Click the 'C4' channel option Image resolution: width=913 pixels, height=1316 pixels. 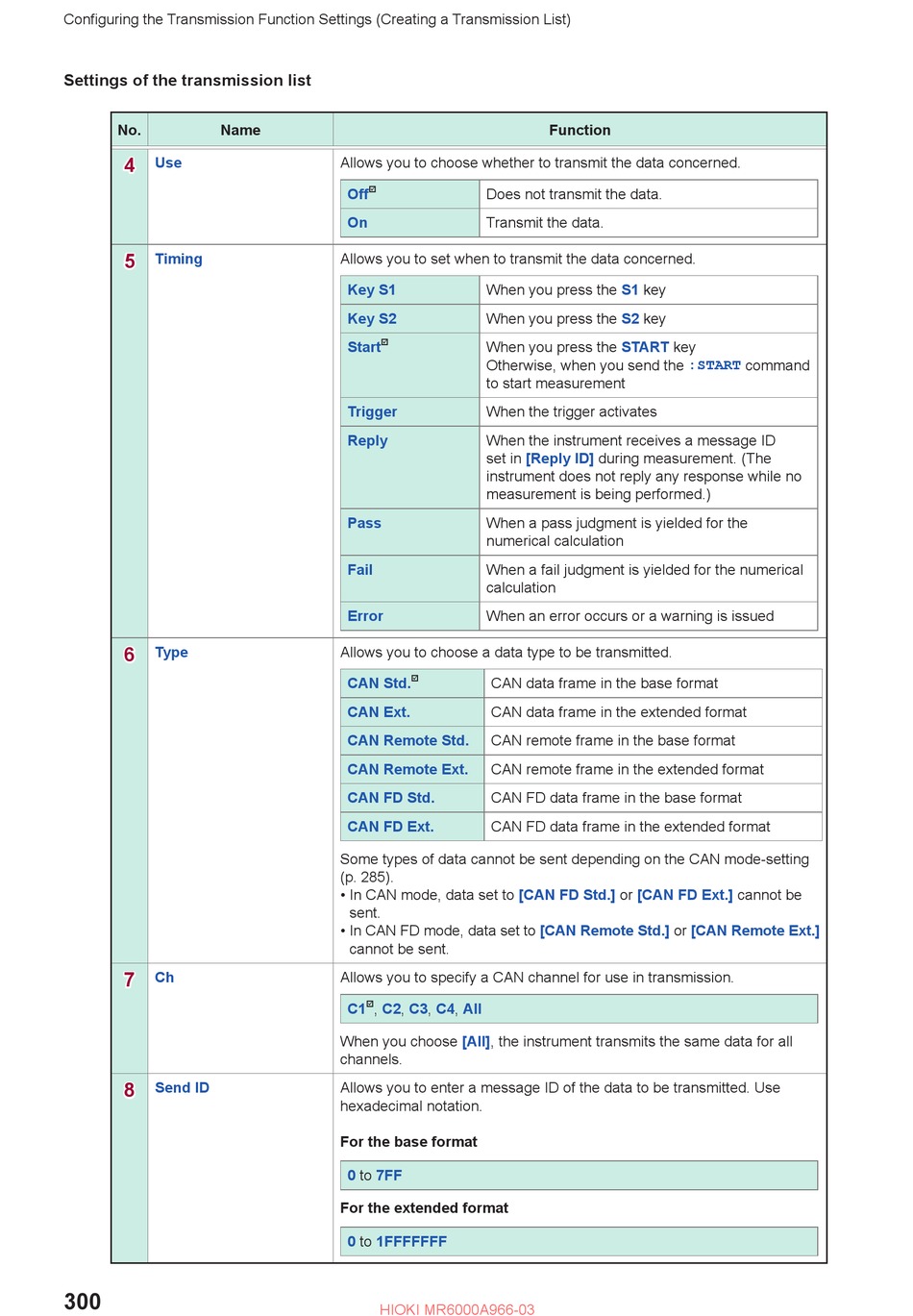click(x=445, y=1009)
